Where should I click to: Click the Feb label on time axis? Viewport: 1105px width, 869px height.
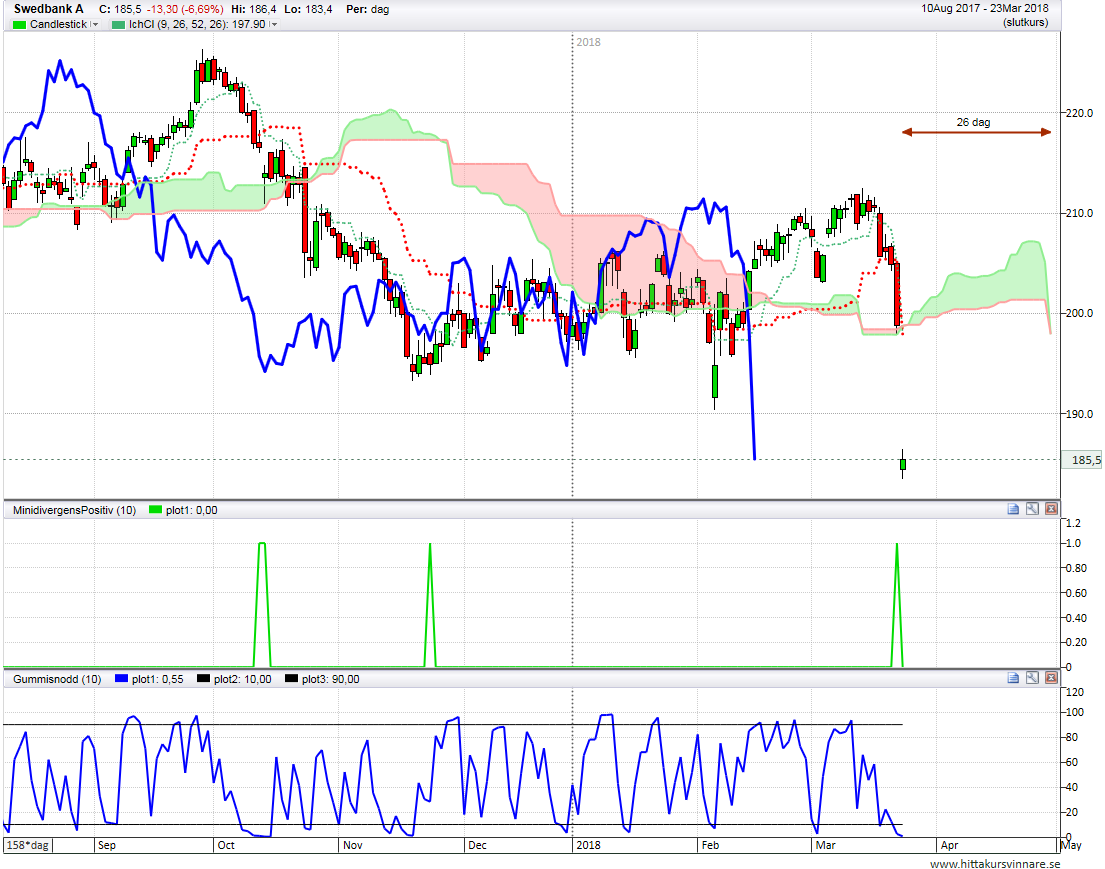coord(710,845)
